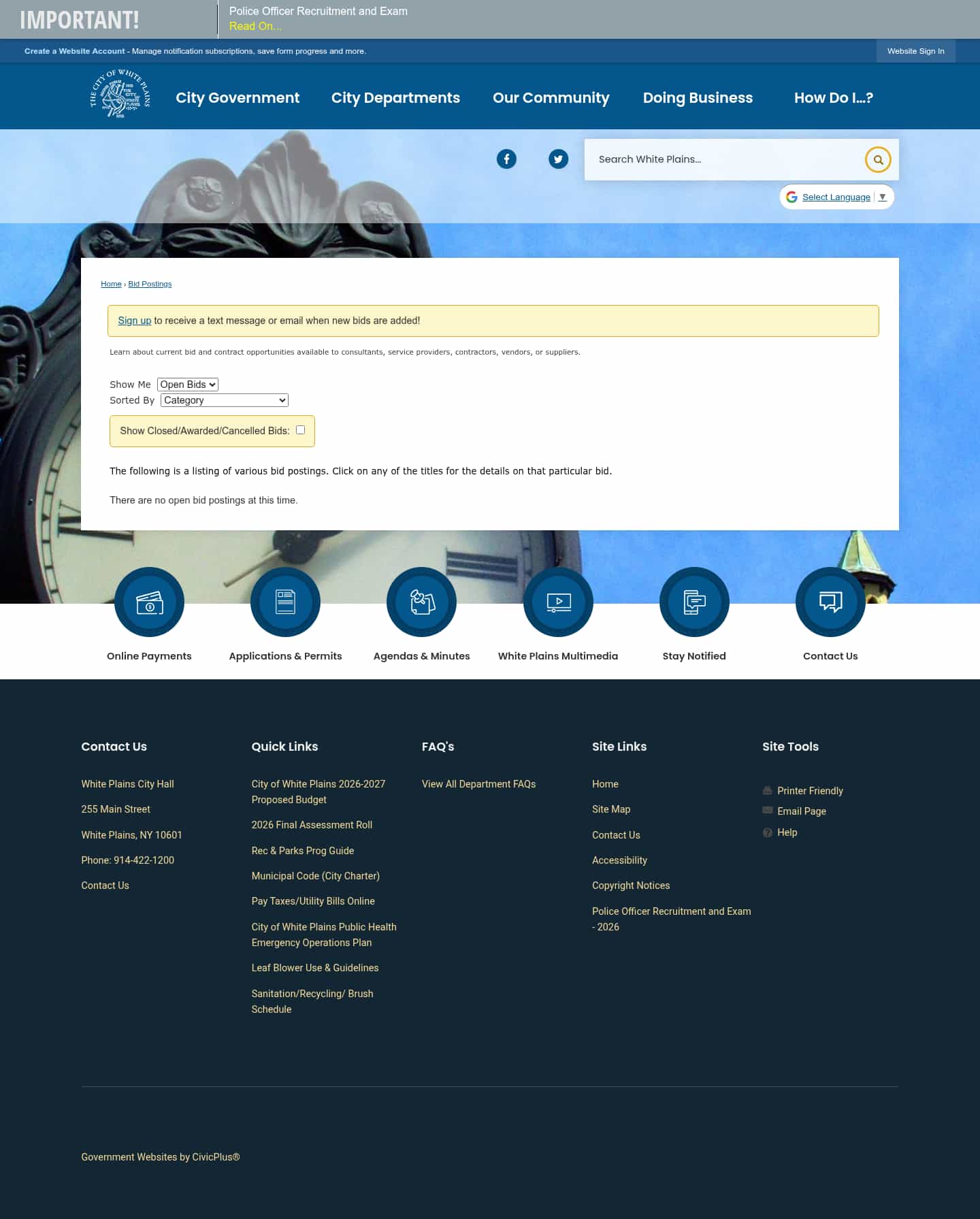Click Police Officer Recruitment and Exam alert title
The height and width of the screenshot is (1219, 980).
(318, 12)
